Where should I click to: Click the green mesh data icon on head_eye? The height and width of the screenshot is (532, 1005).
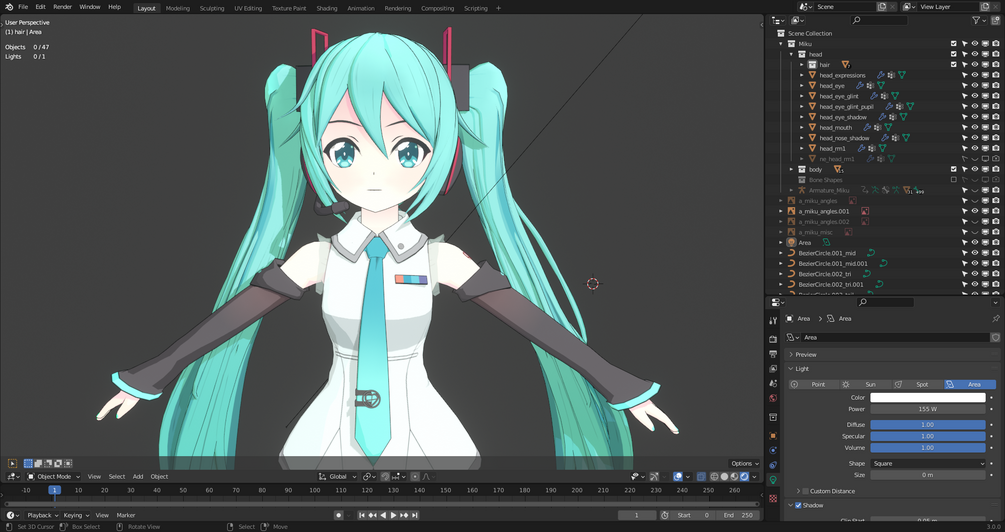(x=881, y=85)
